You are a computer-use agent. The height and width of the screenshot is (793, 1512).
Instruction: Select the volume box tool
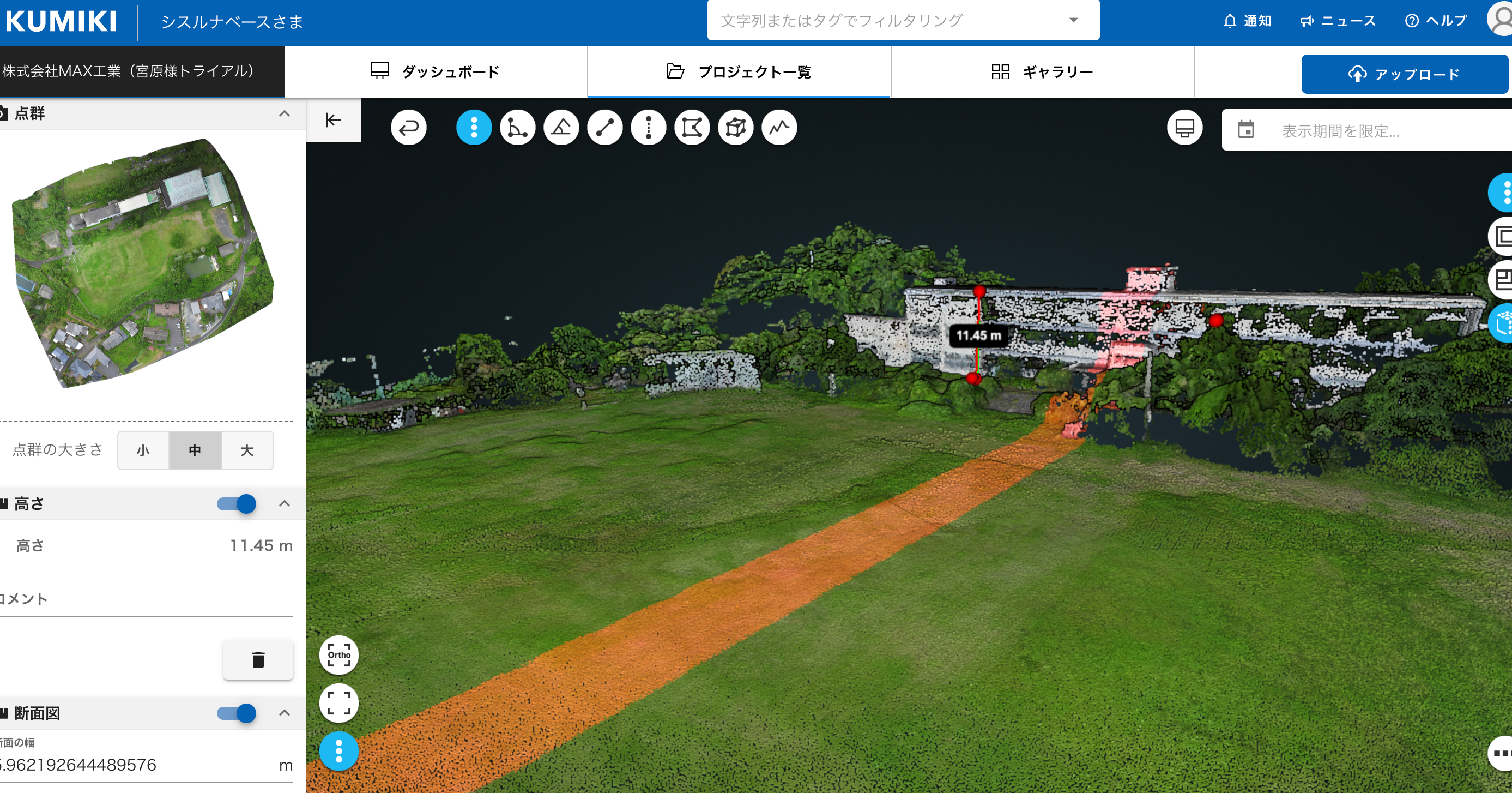click(735, 128)
